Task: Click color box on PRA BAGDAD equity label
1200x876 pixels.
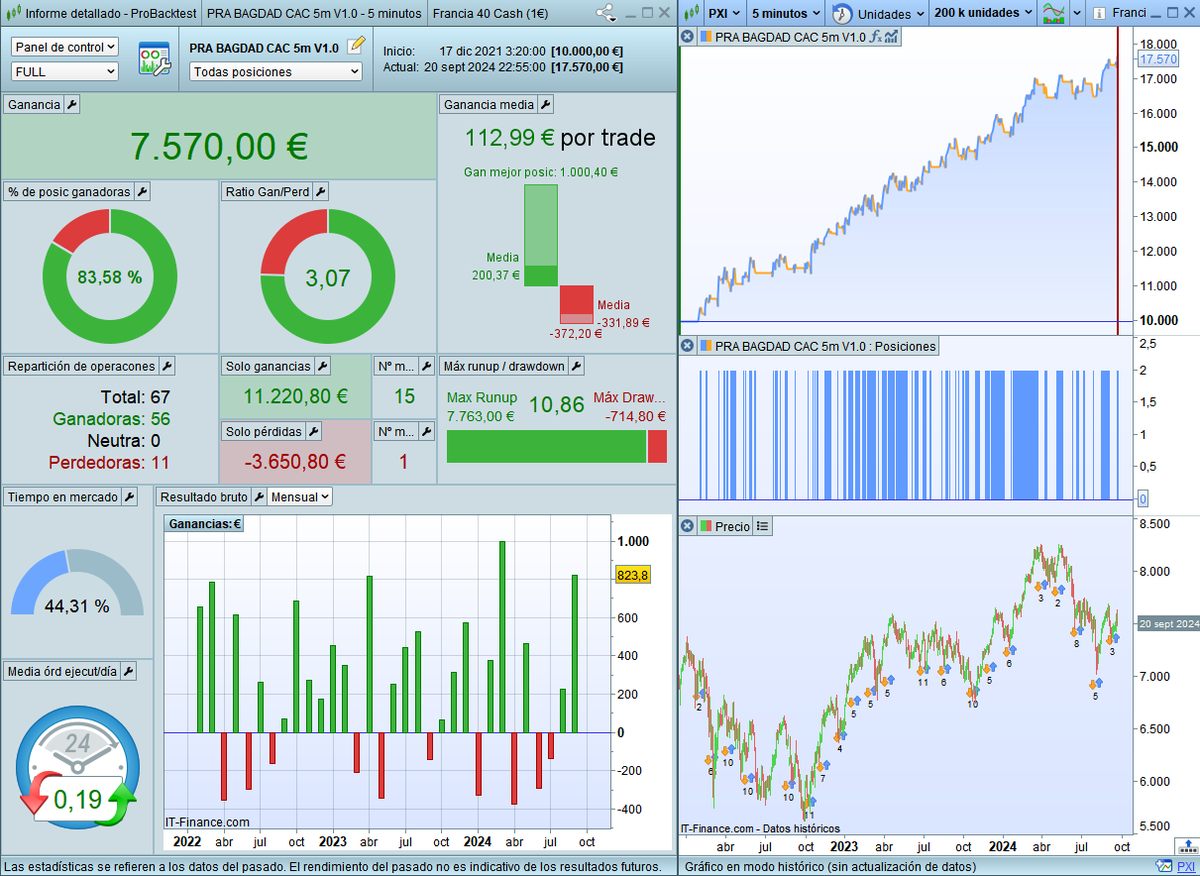Action: tap(705, 37)
